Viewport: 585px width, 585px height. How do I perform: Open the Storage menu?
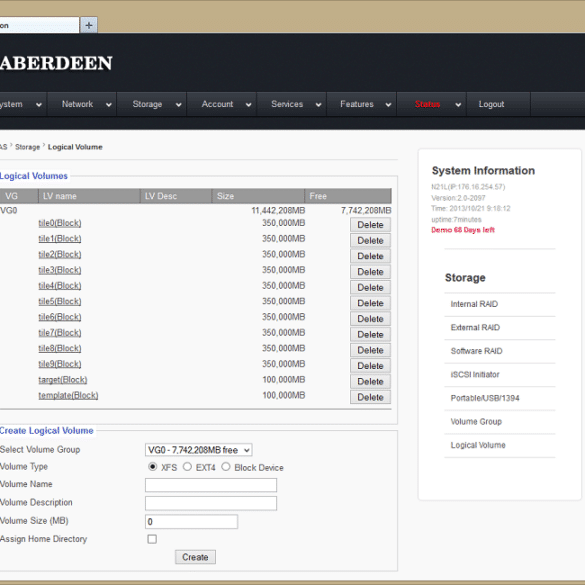(147, 104)
